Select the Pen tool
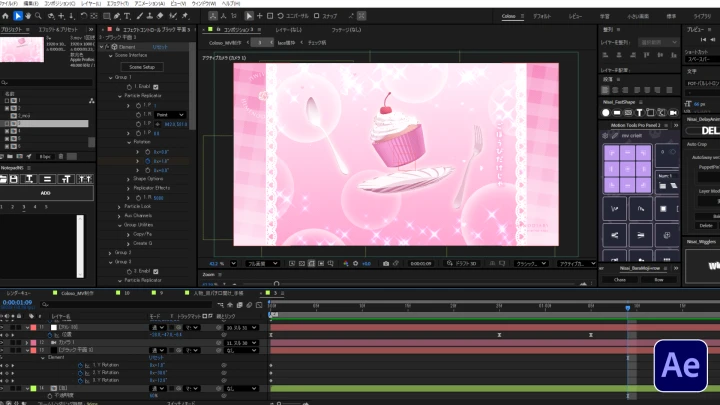 pos(117,16)
